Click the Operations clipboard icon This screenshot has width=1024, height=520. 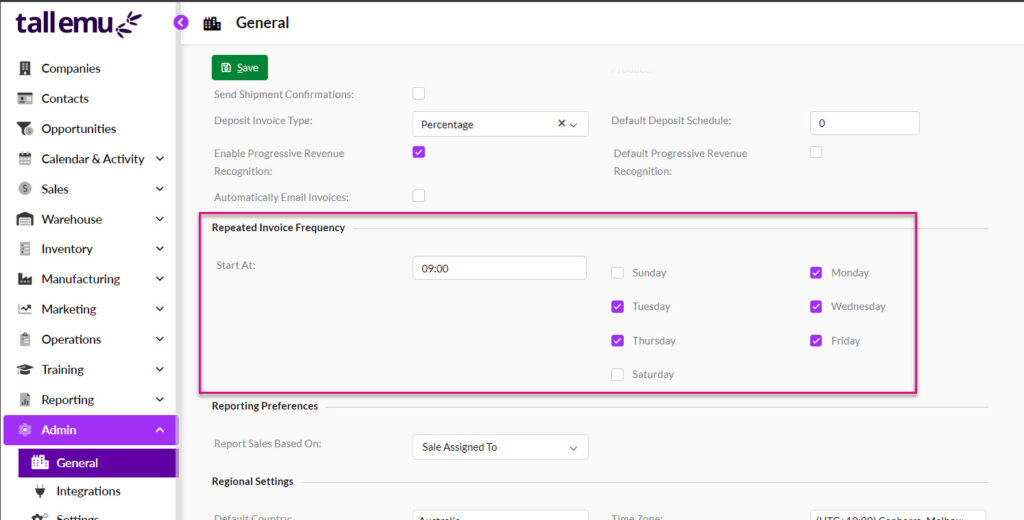click(x=25, y=339)
